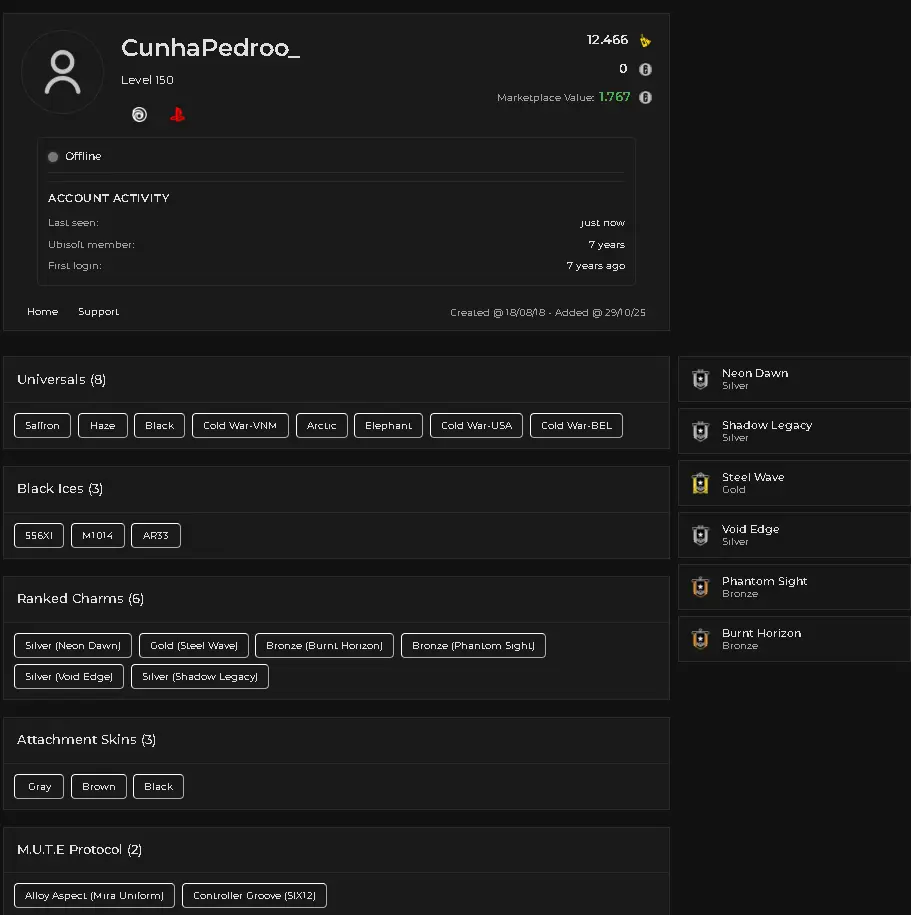Click the Universals (8) section header

[x=62, y=380]
